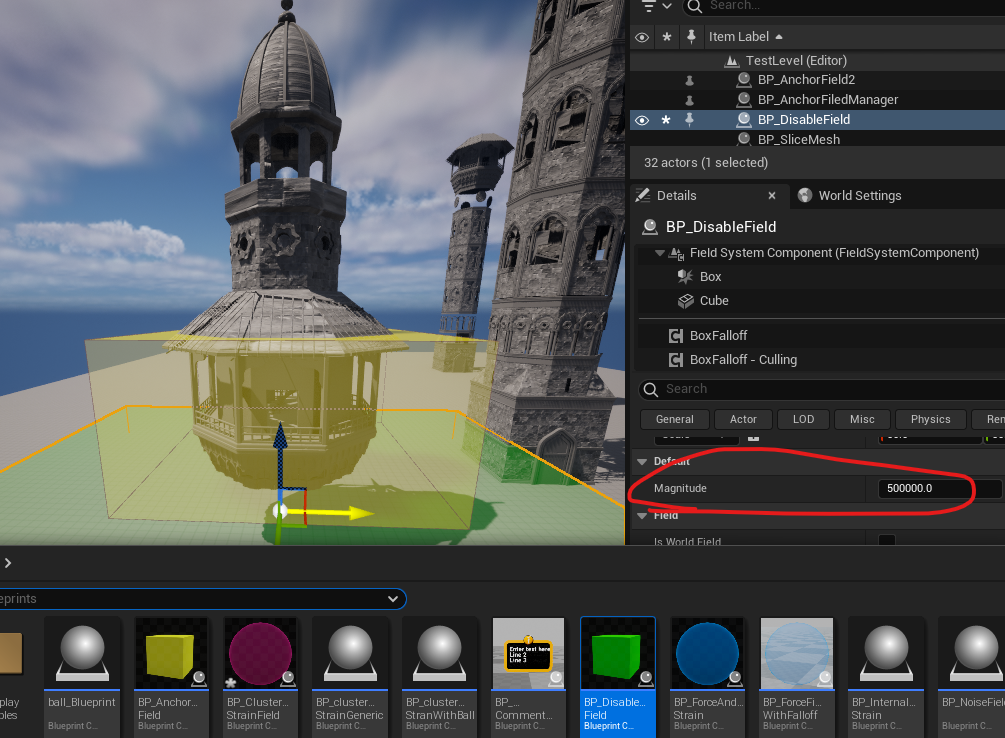
Task: Select BP_clusterStrainGeneric asset thumbnail
Action: [x=350, y=653]
